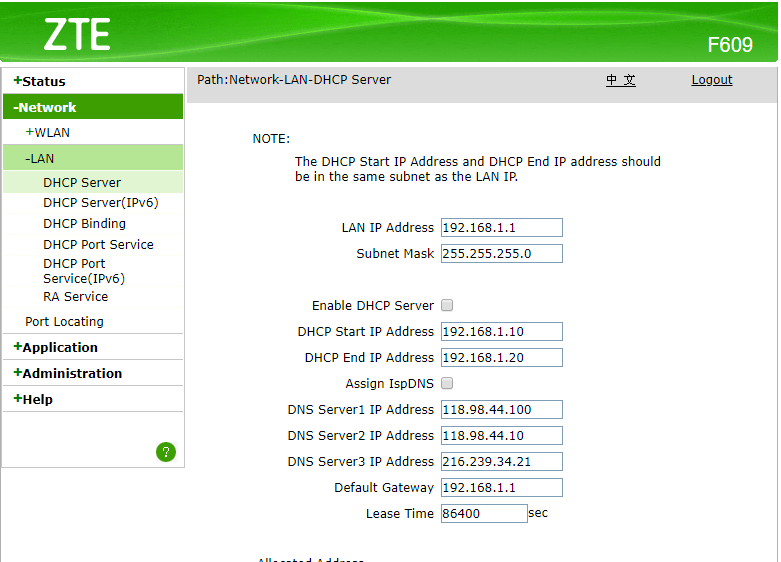Click the 'sec' unit label
Viewport: 781px width, 562px height.
538,513
